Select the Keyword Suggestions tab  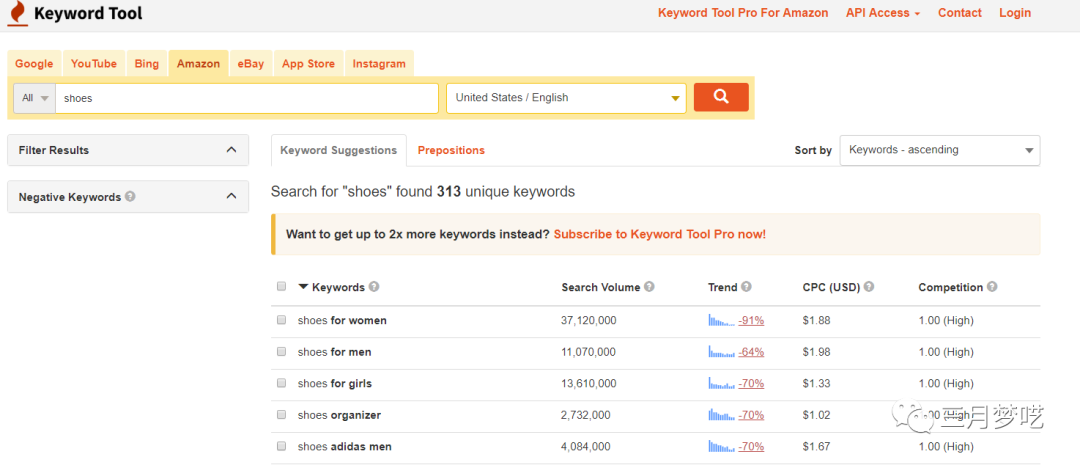339,150
